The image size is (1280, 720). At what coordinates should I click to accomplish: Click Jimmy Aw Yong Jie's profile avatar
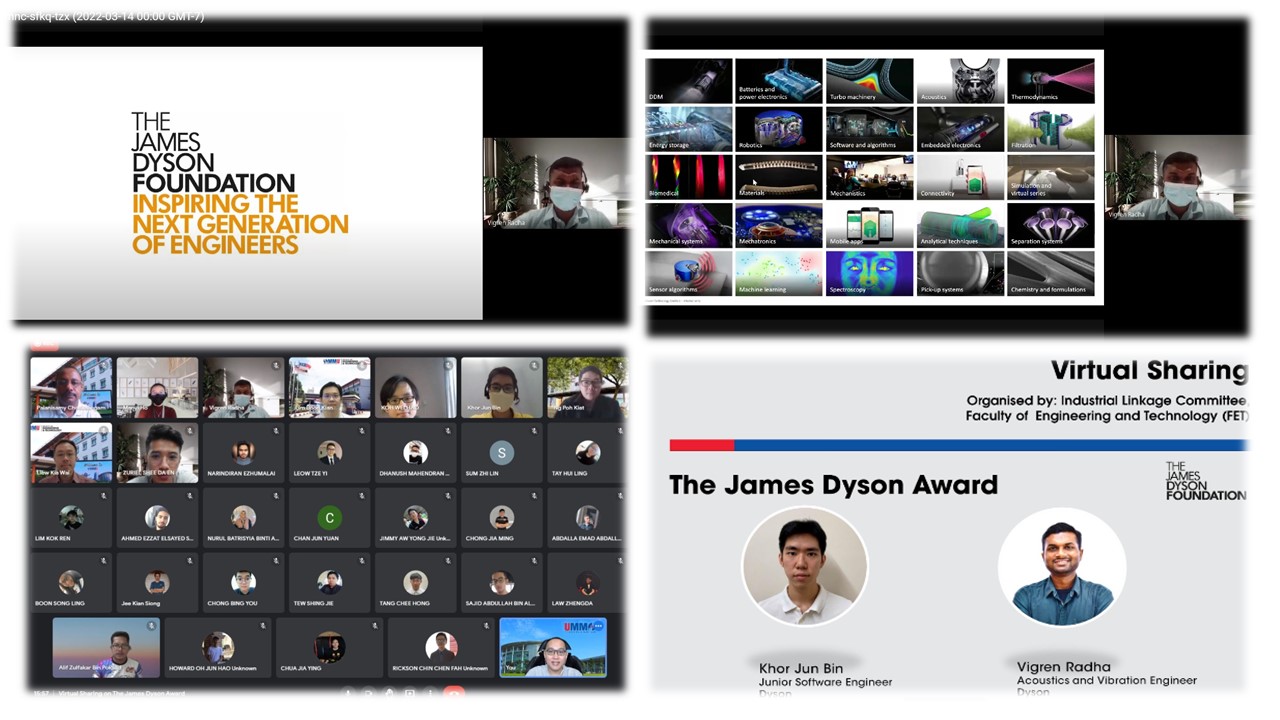coord(415,518)
